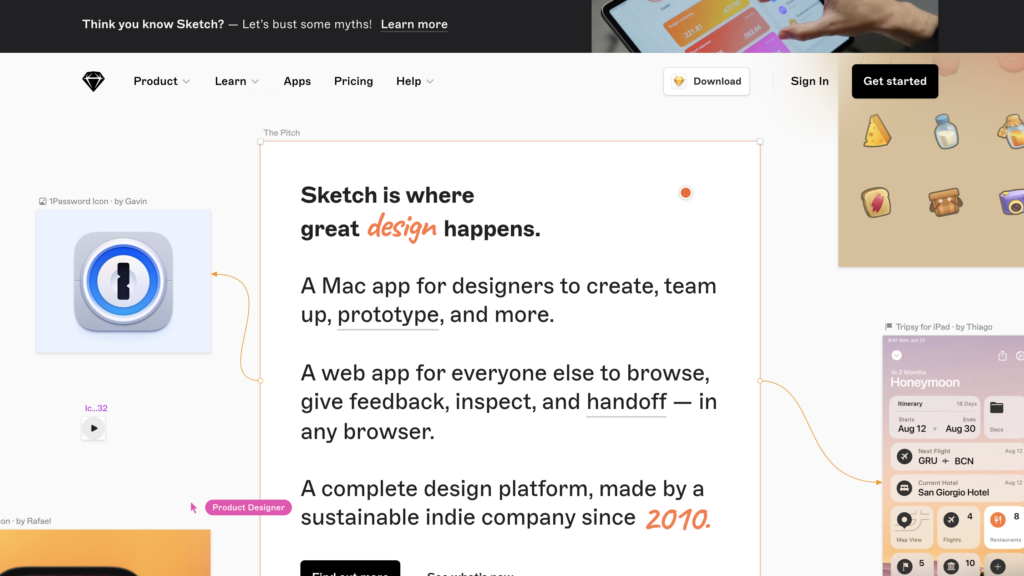
Task: Click the iPad photo in banner
Action: click(765, 26)
